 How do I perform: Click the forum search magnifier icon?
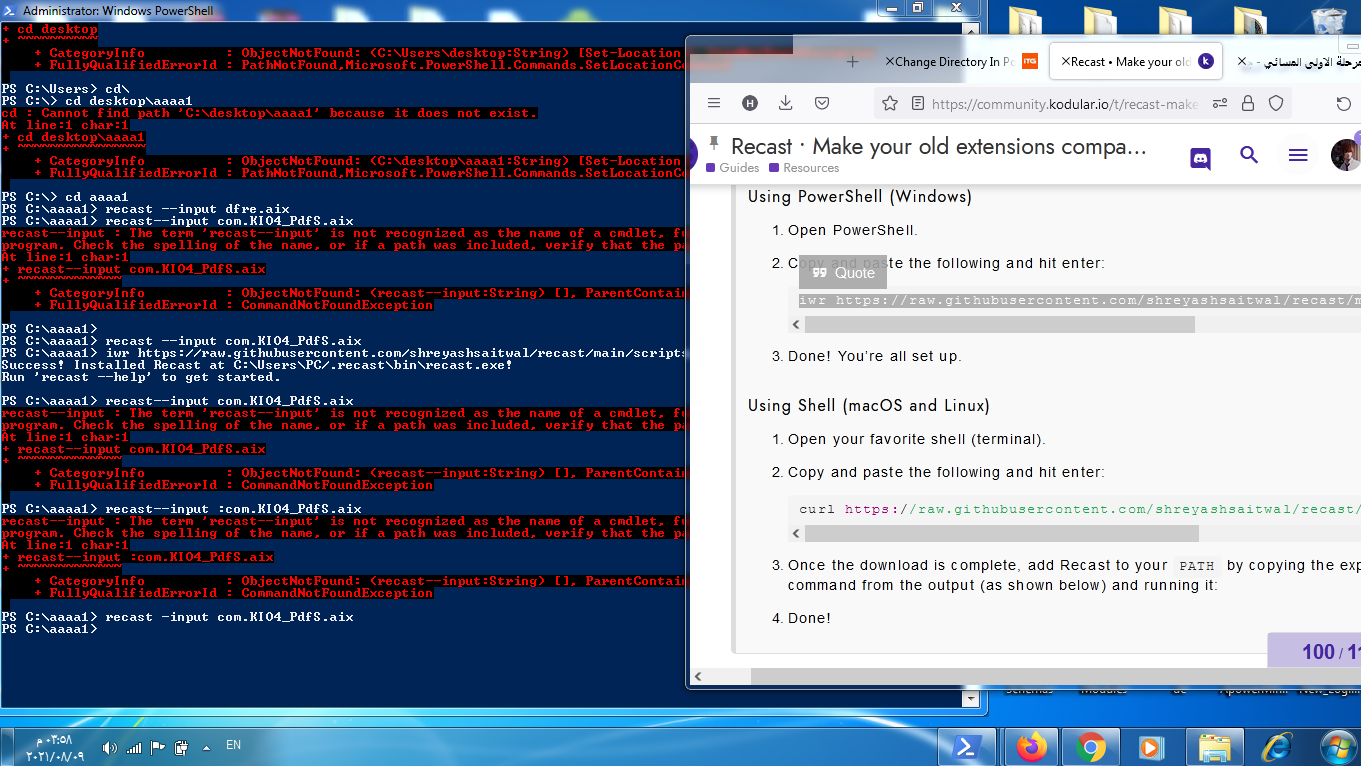(1249, 155)
